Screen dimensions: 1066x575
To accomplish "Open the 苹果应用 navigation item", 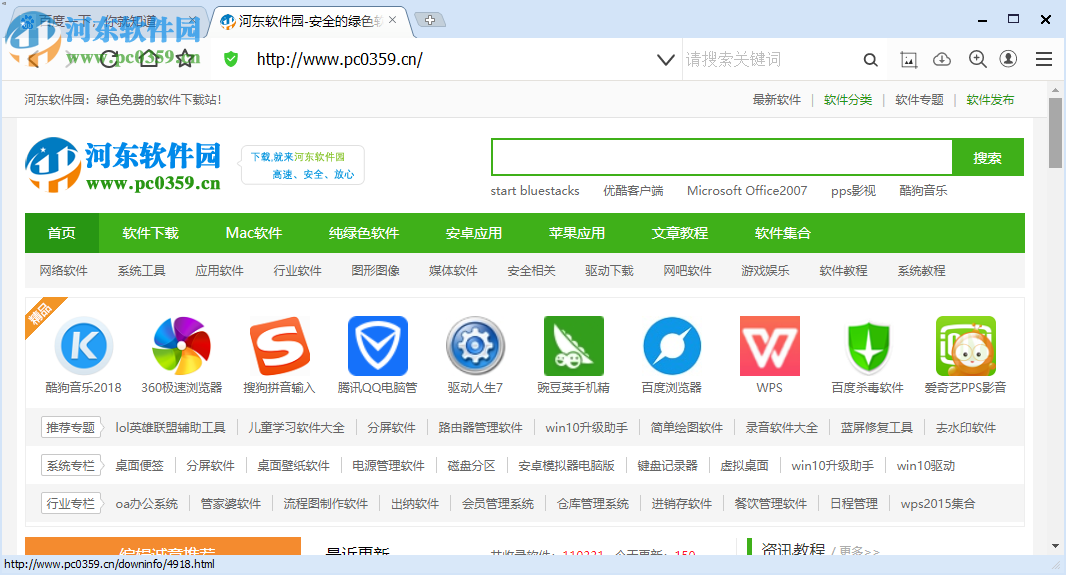I will (577, 233).
